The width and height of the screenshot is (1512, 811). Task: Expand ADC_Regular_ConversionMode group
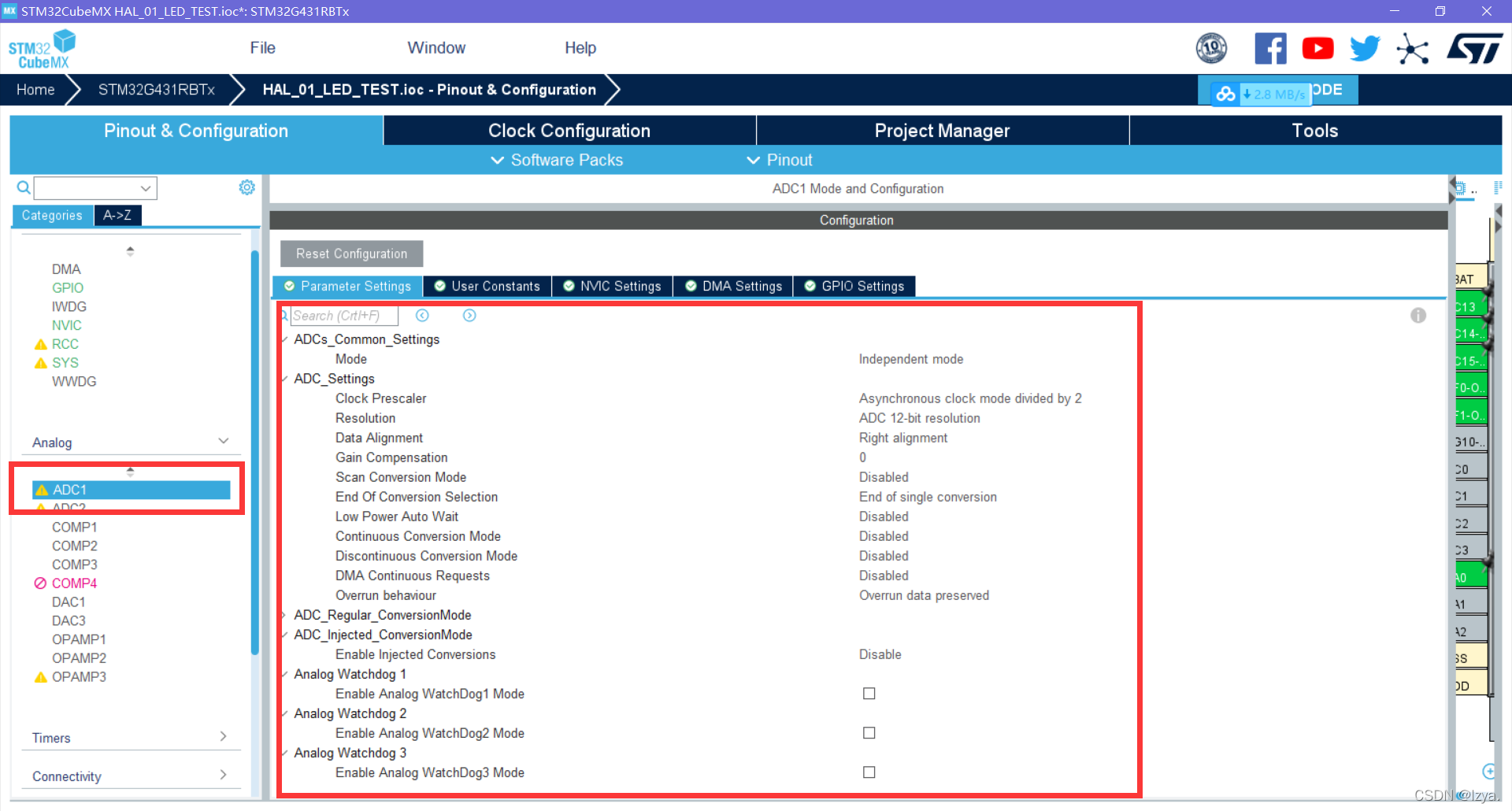(285, 615)
